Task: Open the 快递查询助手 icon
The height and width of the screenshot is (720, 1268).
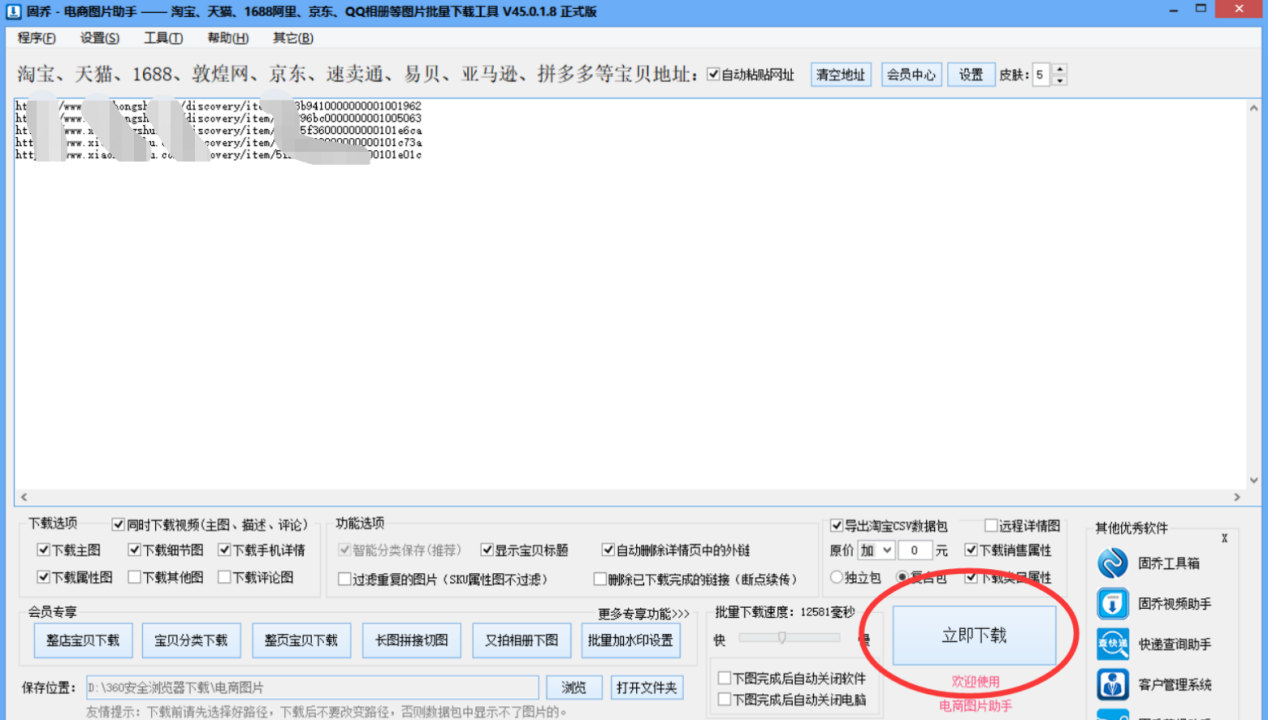Action: pyautogui.click(x=1113, y=644)
